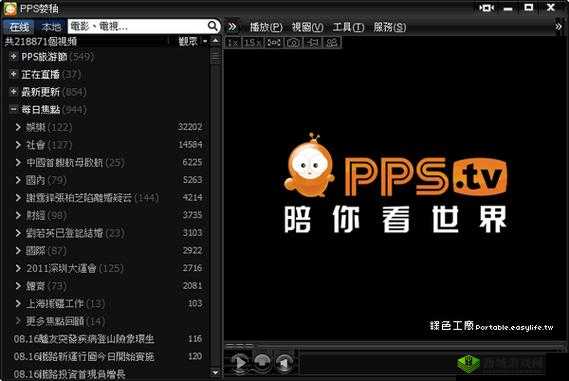Expand the 國內 (79) chevron

tap(18, 180)
